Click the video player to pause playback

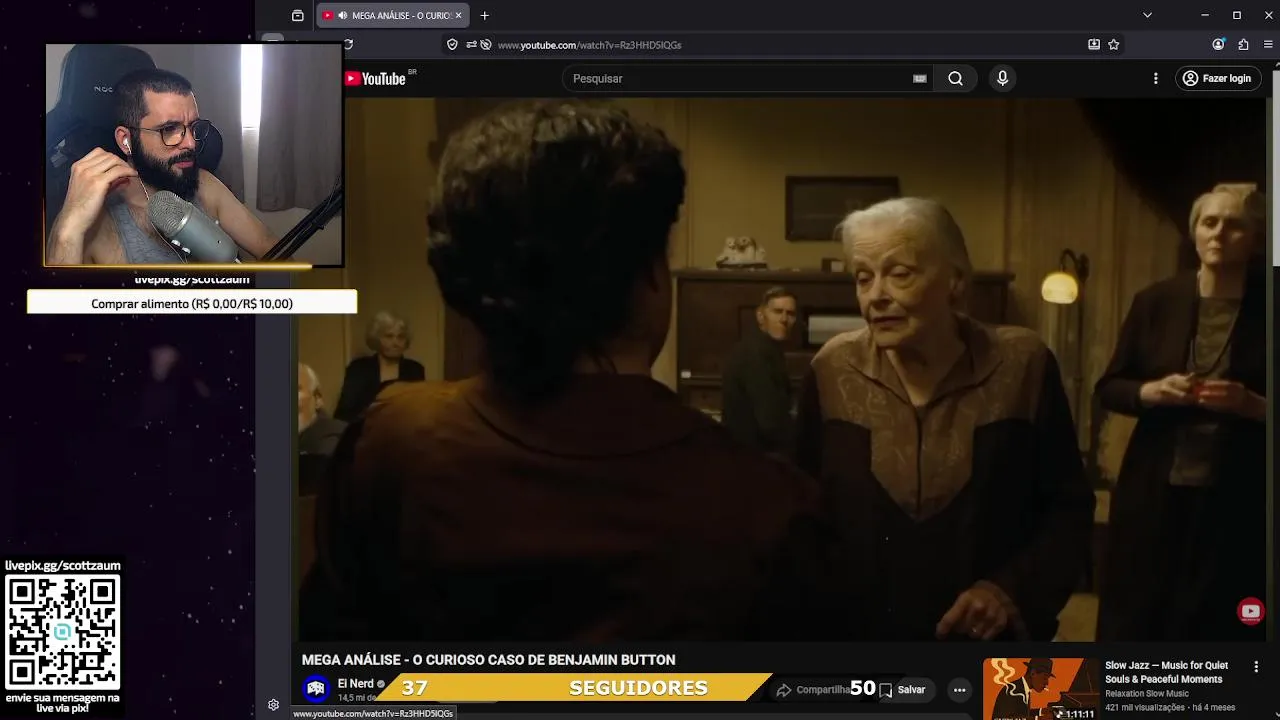(783, 370)
